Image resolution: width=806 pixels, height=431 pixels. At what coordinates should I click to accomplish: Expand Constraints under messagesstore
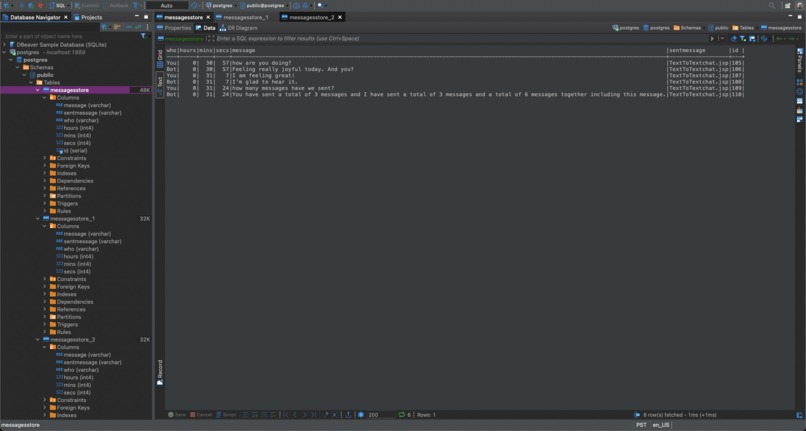click(x=45, y=158)
